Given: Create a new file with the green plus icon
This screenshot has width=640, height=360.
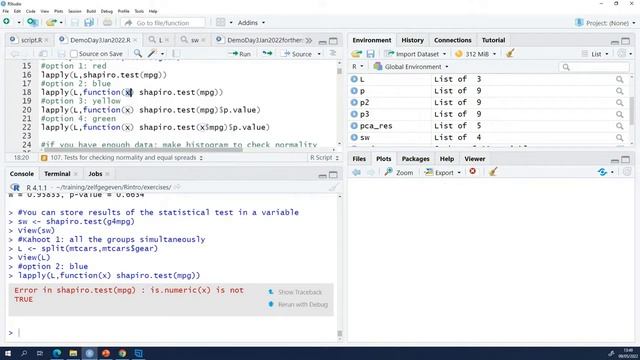Looking at the screenshot, I should (x=7, y=22).
